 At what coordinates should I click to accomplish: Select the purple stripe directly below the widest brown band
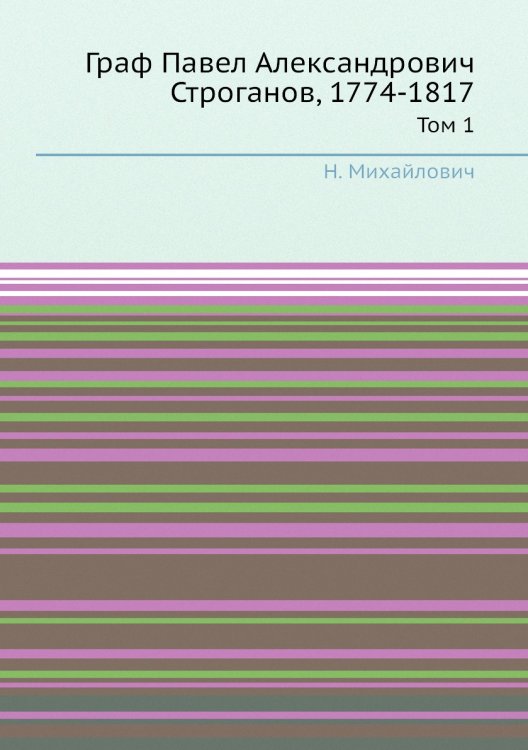coord(264,605)
